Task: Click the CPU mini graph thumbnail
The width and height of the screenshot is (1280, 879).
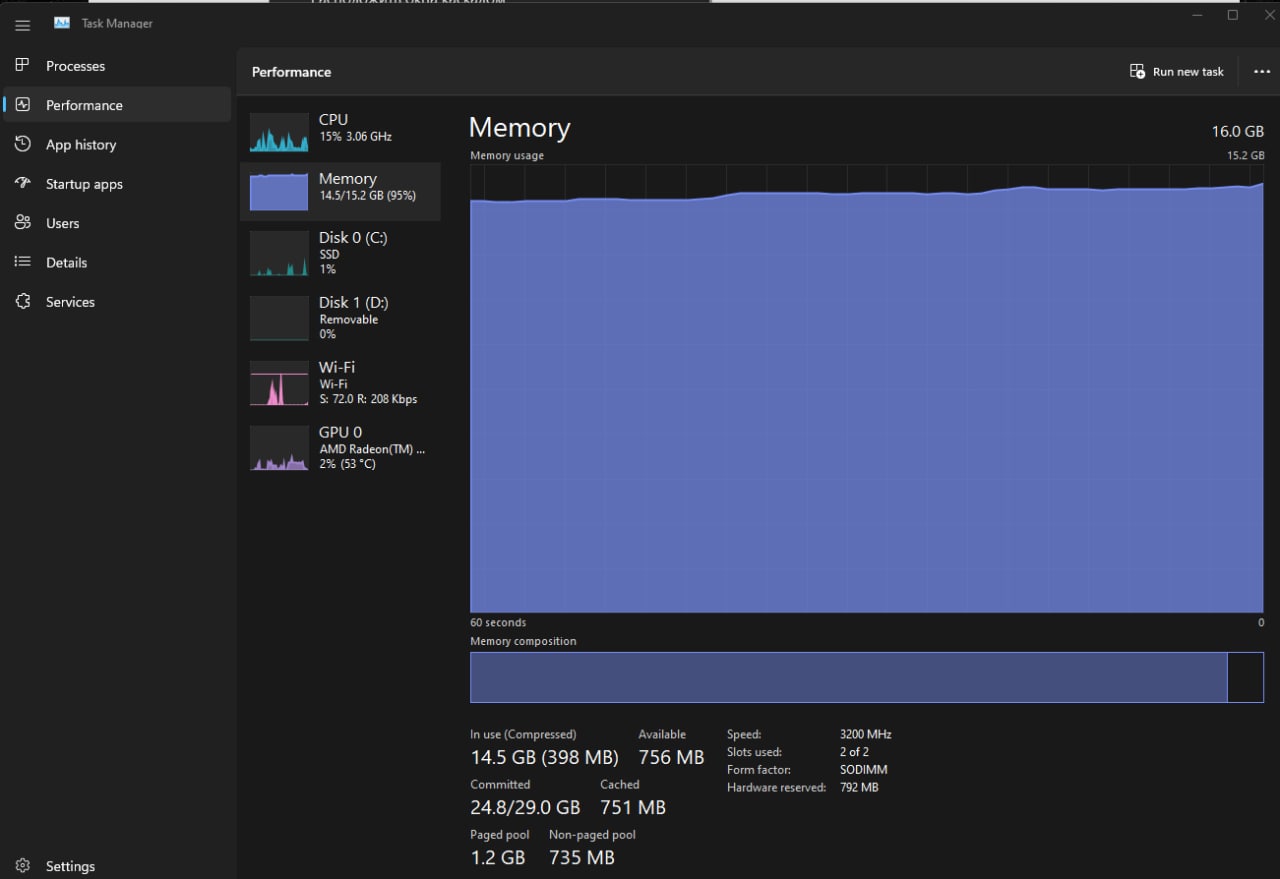Action: pos(279,132)
